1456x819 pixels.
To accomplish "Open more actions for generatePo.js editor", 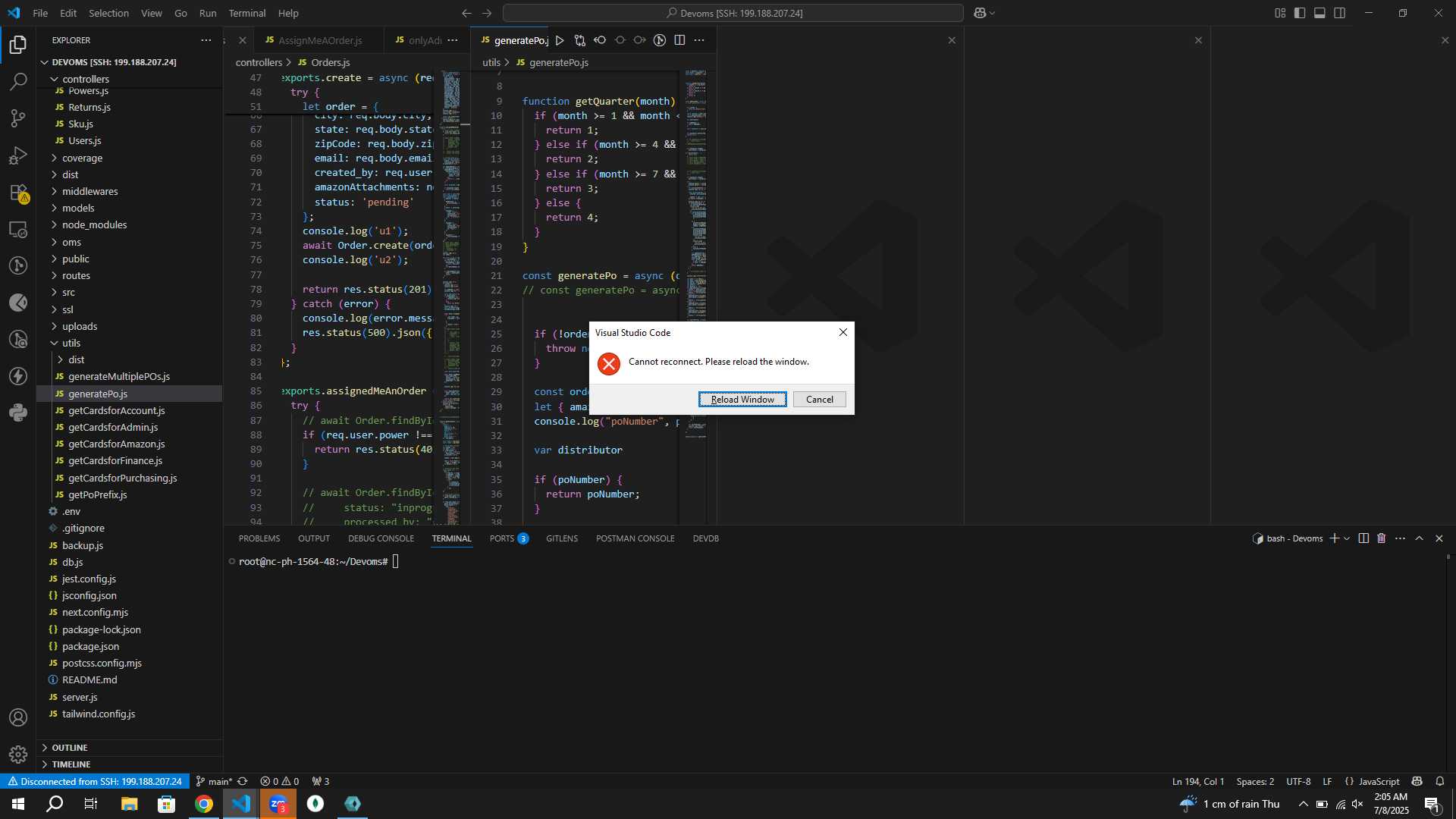I will (699, 40).
